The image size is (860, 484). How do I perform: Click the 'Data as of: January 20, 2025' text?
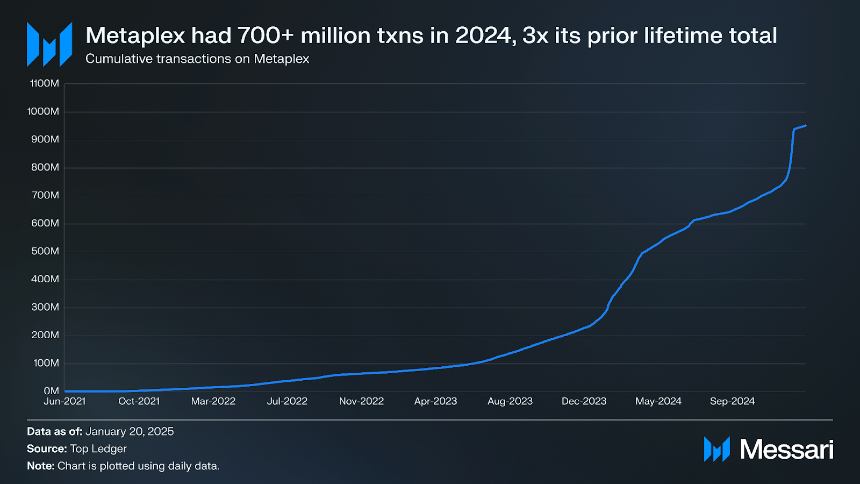(x=100, y=431)
